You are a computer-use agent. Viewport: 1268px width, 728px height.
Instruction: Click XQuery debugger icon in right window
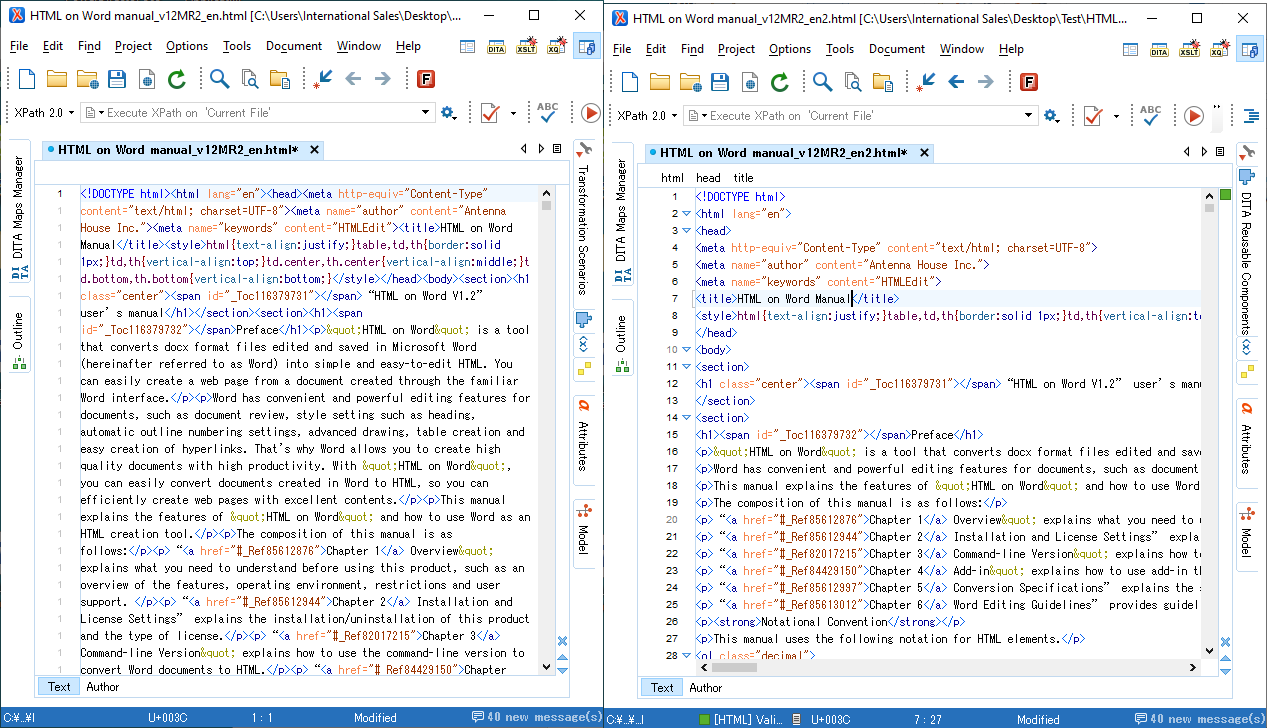[x=1220, y=49]
